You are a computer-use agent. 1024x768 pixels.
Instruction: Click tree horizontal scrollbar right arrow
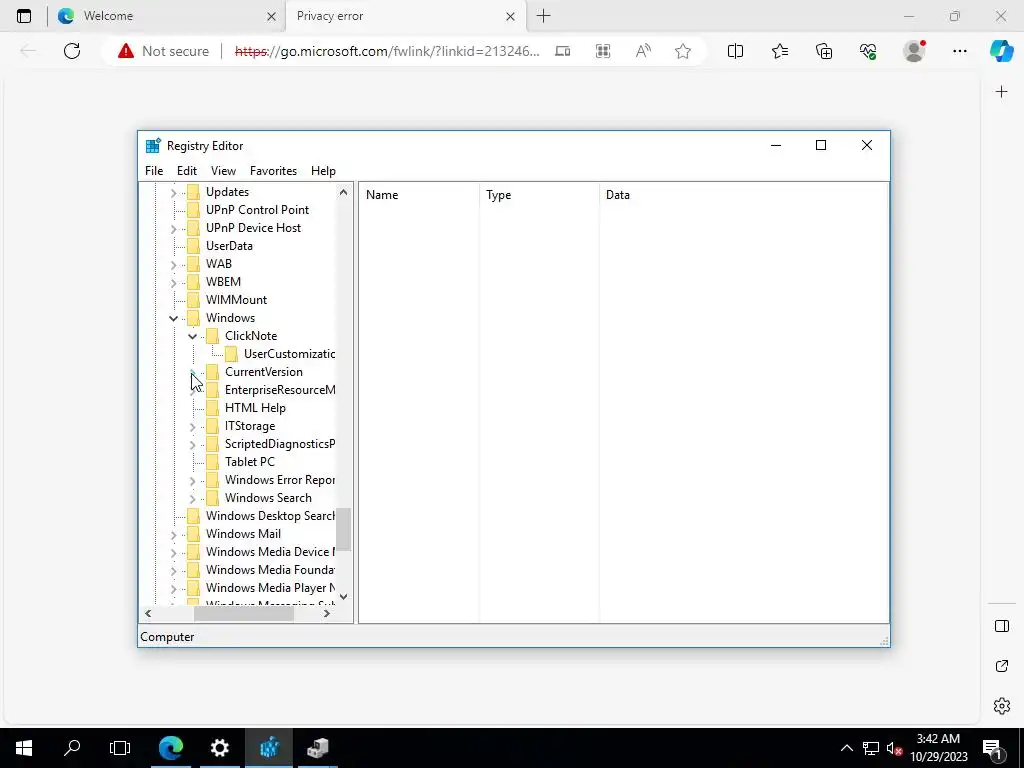pyautogui.click(x=327, y=613)
